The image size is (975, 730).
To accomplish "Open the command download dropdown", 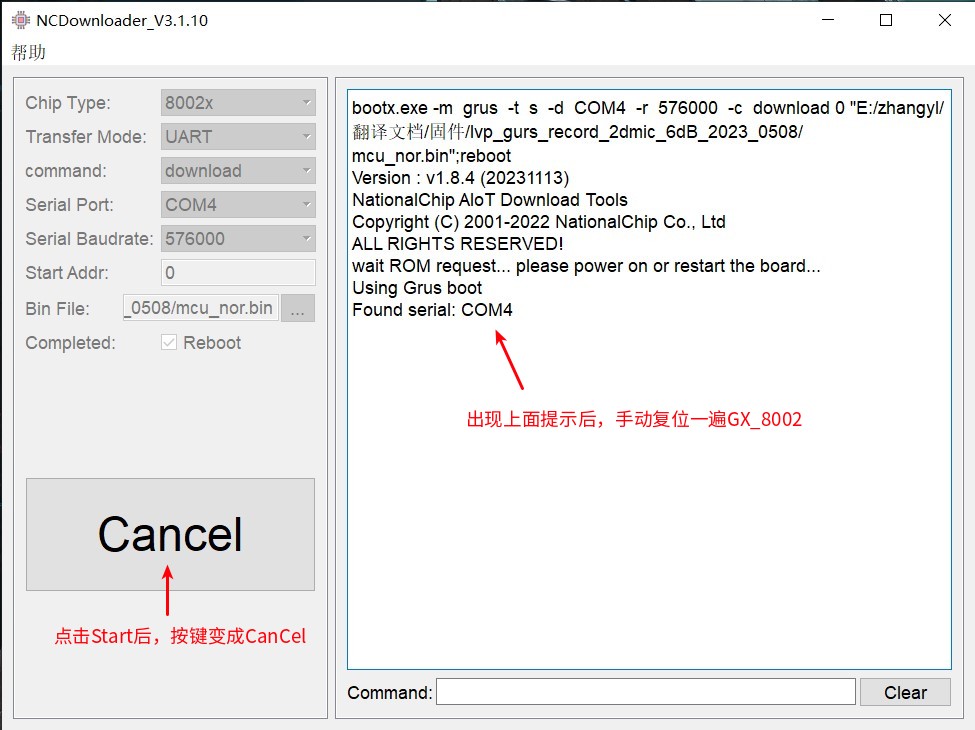I will point(238,171).
